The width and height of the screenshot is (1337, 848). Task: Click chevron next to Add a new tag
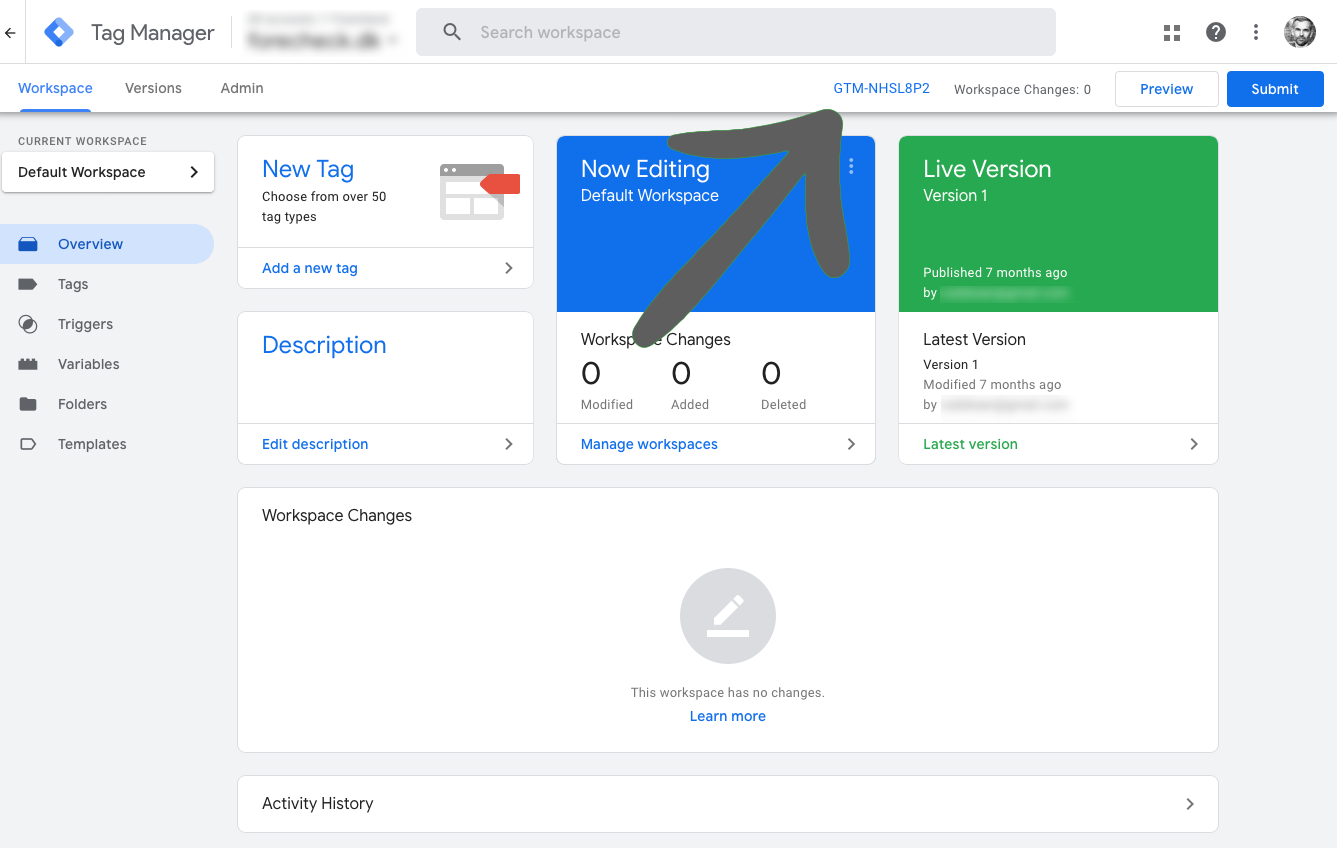509,268
